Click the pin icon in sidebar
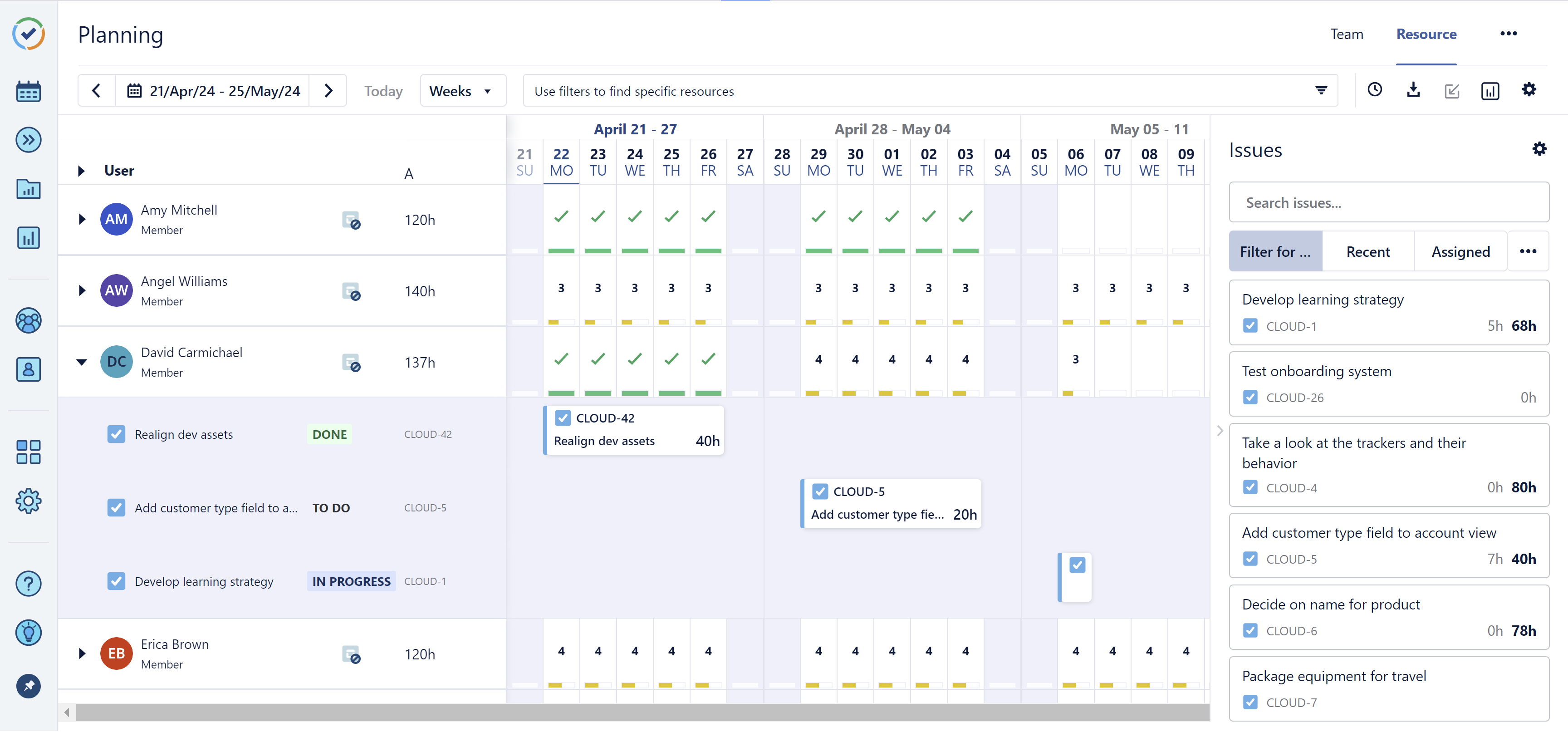1568x732 pixels. tap(29, 686)
